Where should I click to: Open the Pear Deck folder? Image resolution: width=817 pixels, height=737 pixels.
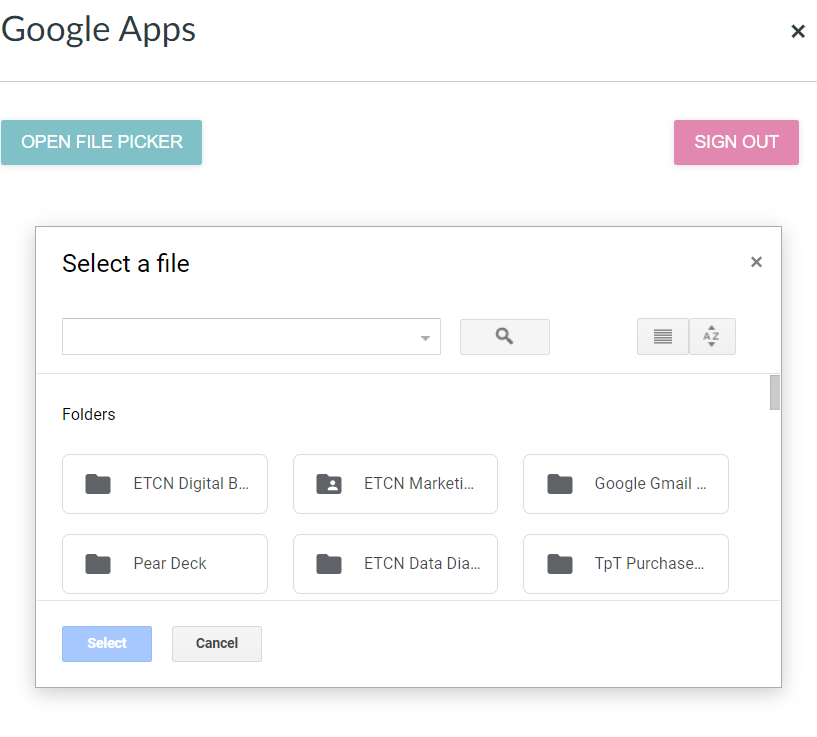point(165,563)
